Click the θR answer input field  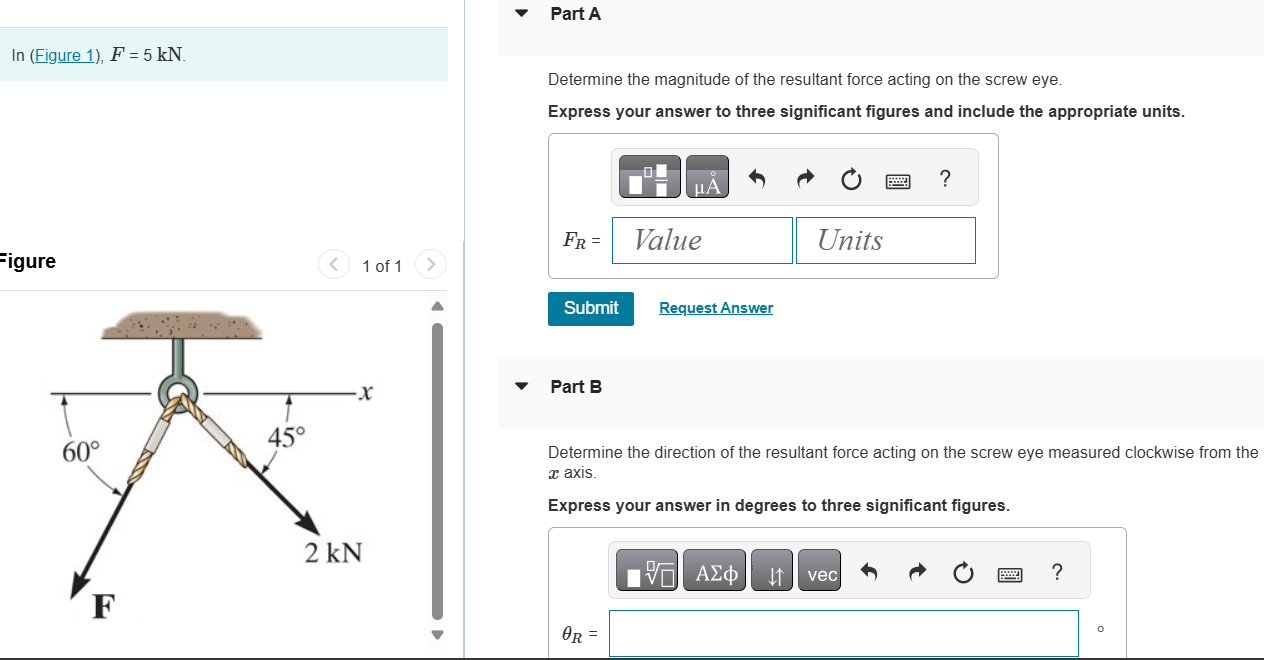coord(843,633)
